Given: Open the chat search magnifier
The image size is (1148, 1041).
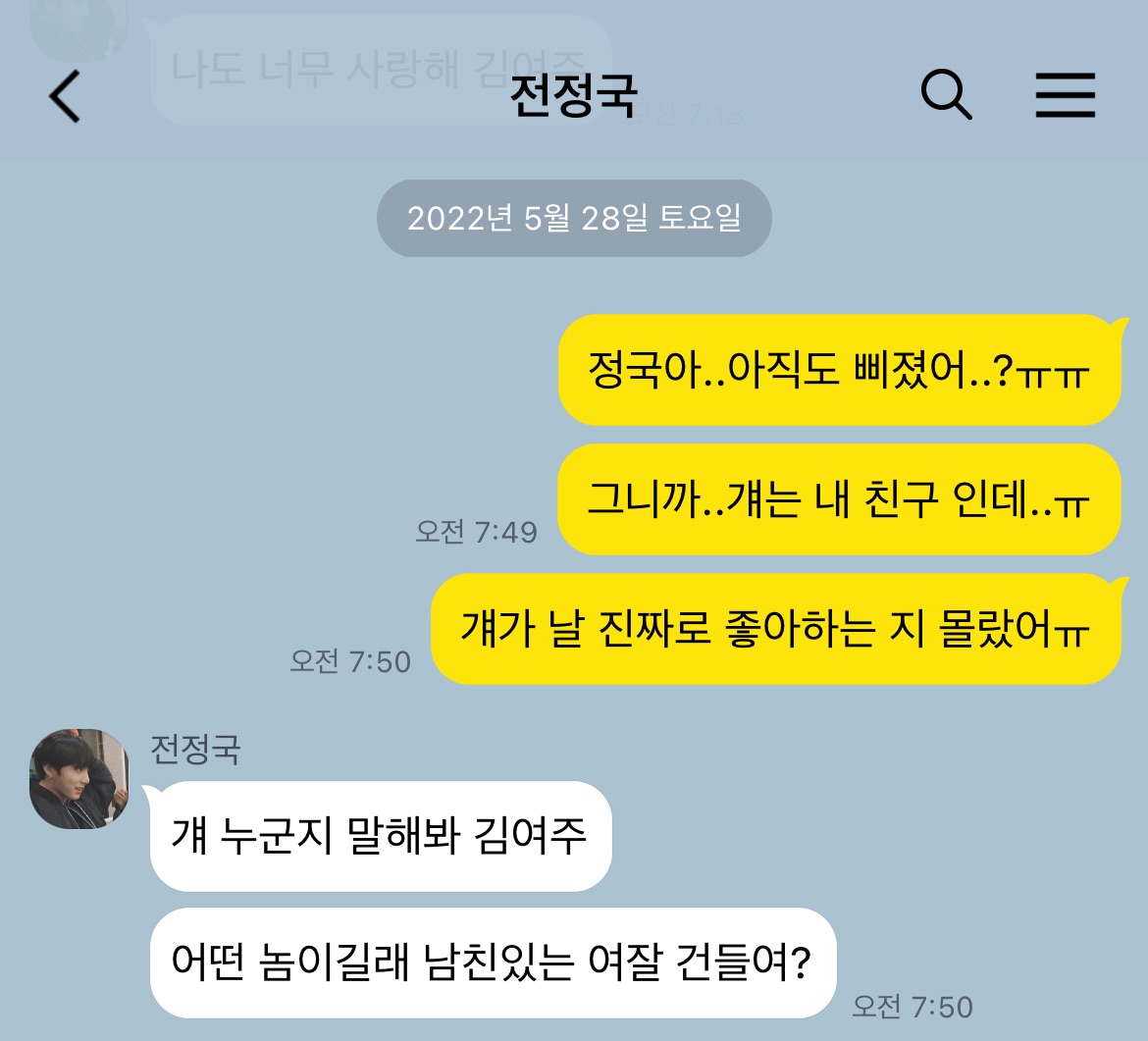Looking at the screenshot, I should [946, 94].
